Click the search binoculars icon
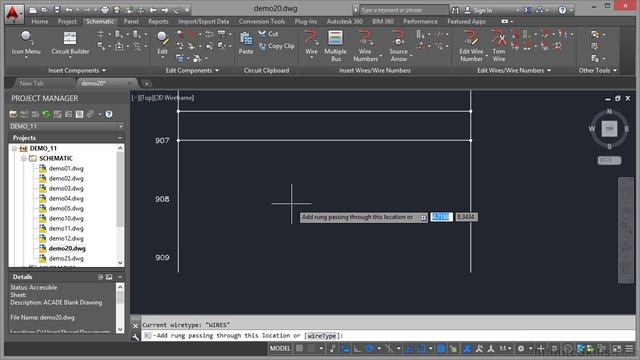 [455, 10]
